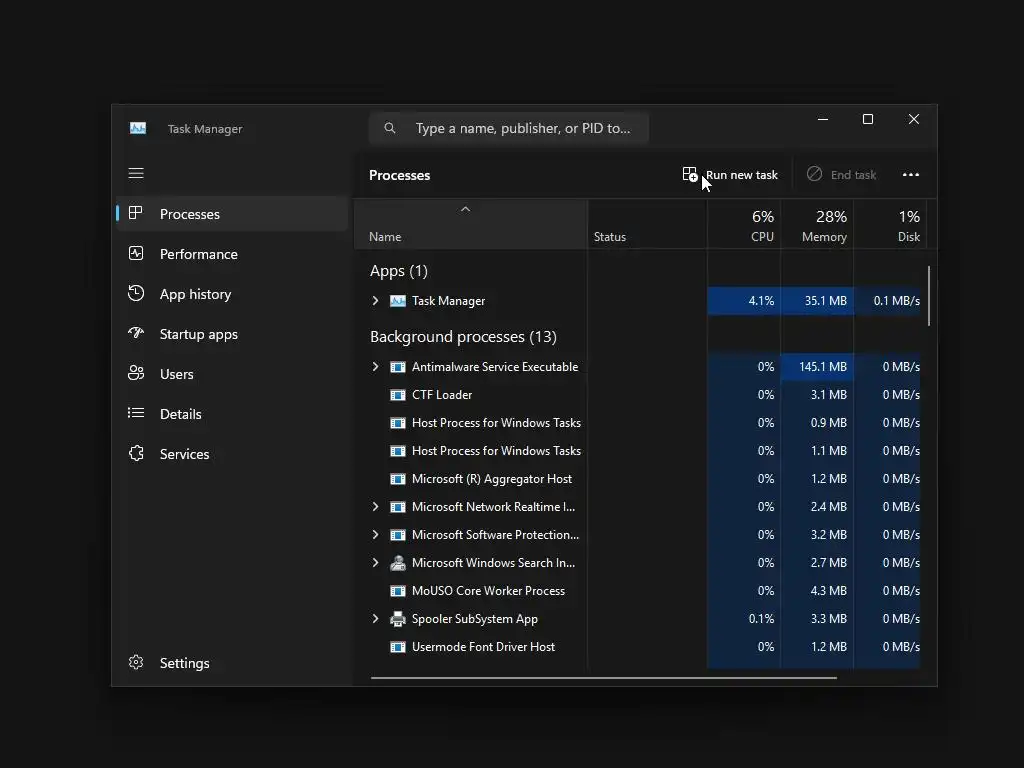
Task: Click the Microsoft Windows Search Indexer icon
Action: [x=398, y=563]
